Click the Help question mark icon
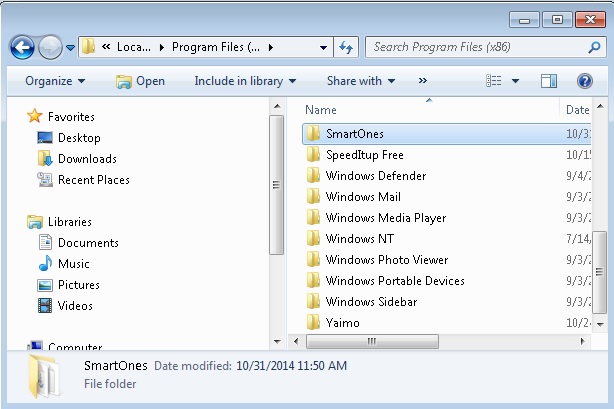 tap(584, 81)
